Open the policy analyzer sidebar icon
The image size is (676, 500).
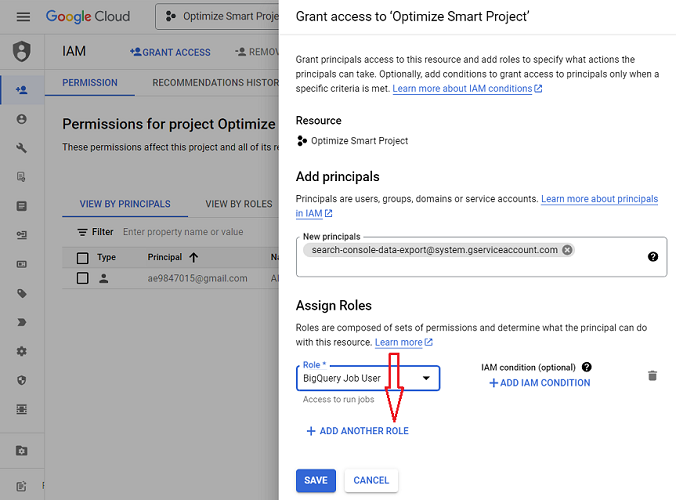pos(22,177)
